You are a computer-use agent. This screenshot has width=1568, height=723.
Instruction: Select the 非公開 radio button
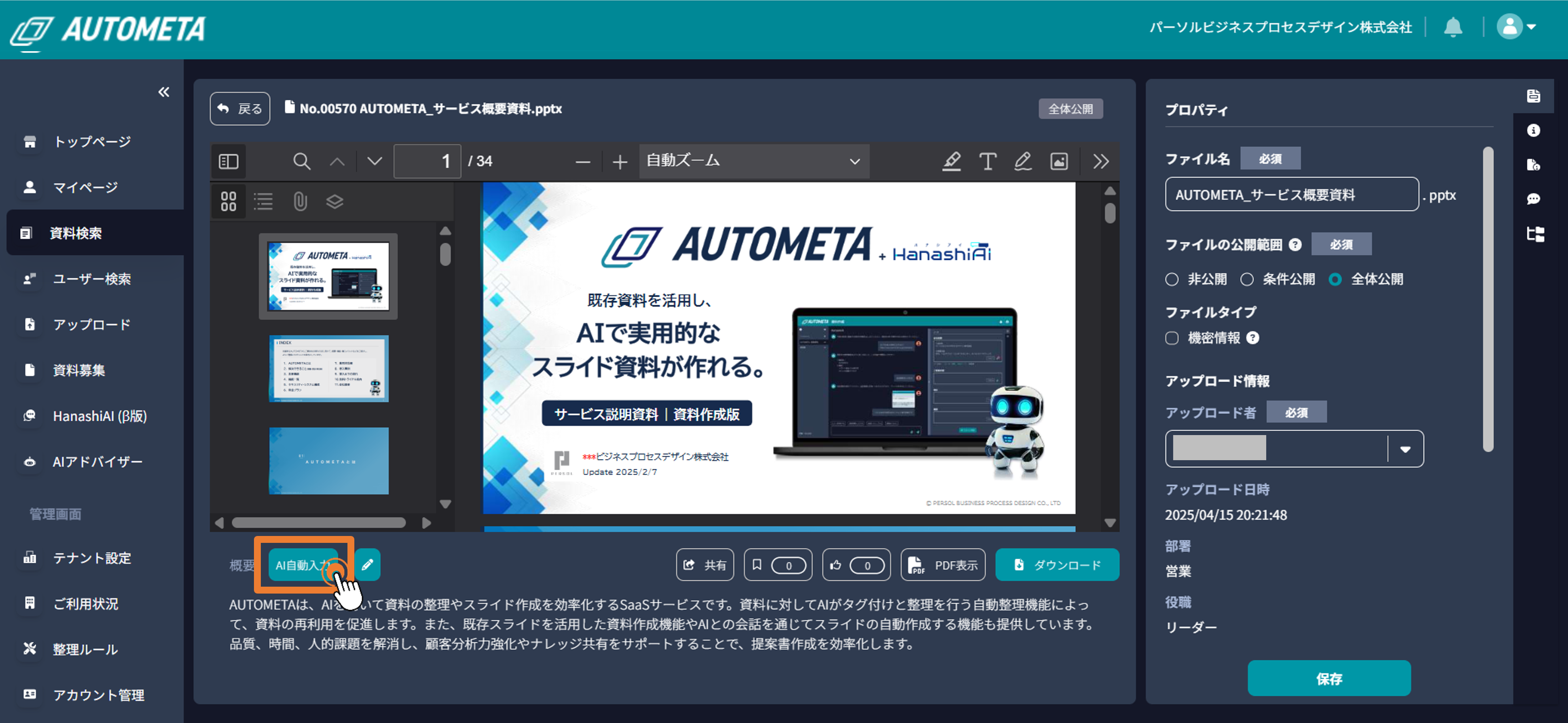(1172, 280)
